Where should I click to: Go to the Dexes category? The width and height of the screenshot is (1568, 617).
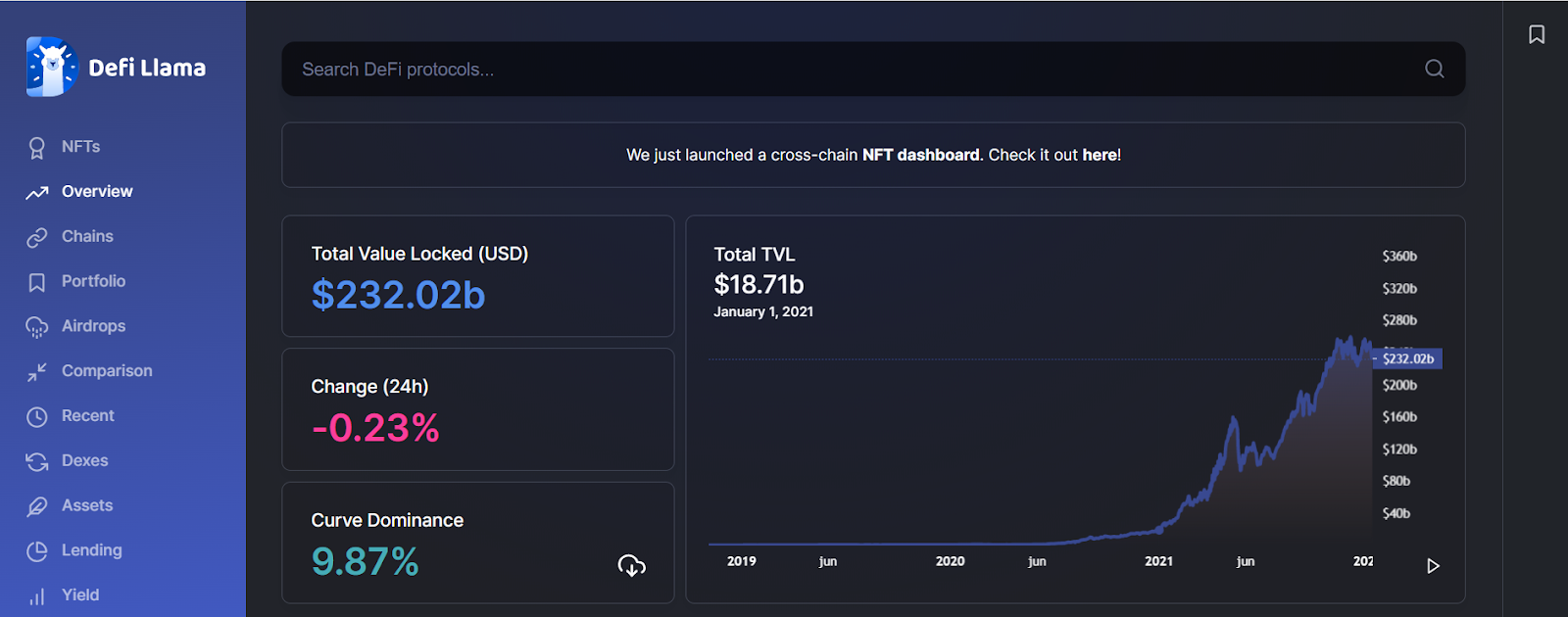pos(85,461)
